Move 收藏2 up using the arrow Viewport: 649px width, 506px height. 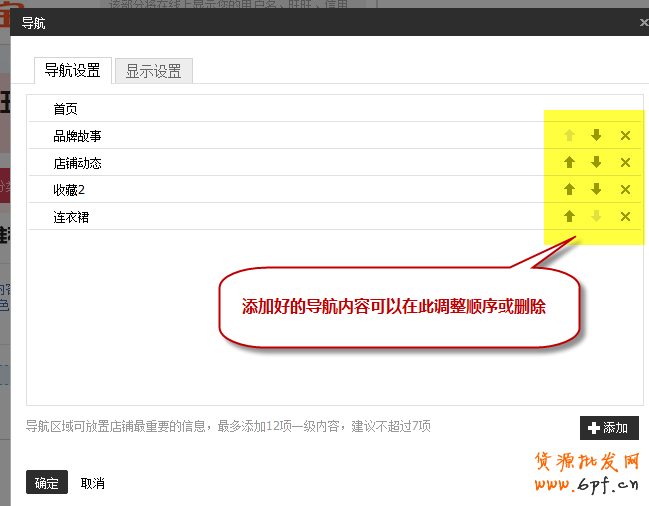[x=570, y=189]
